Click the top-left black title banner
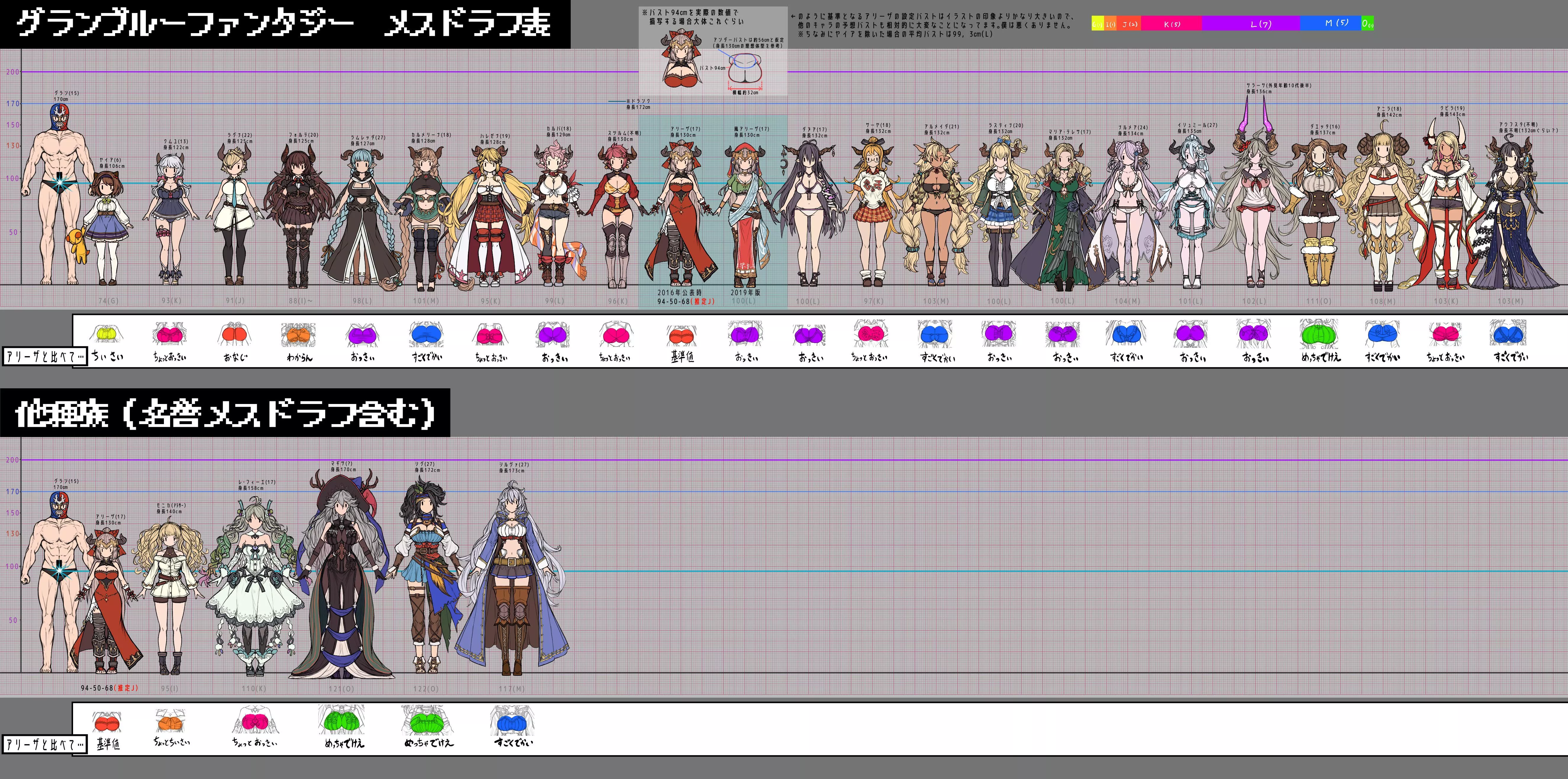 point(285,24)
